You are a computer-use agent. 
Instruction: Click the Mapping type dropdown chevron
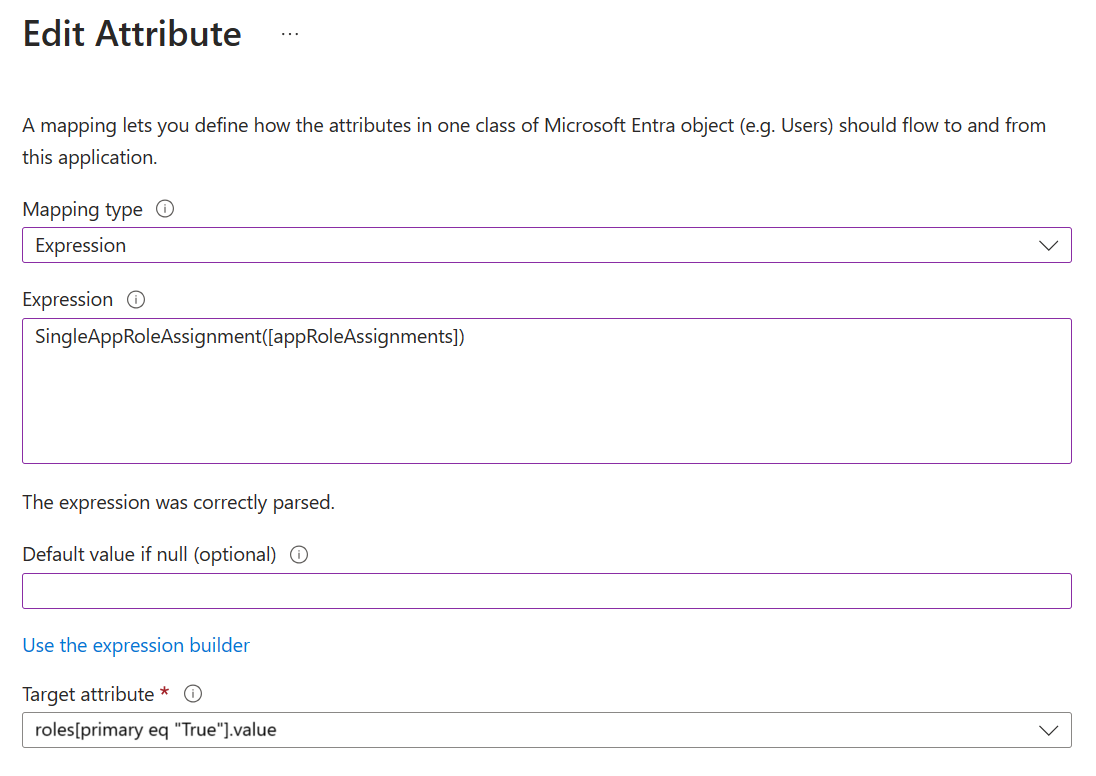click(1048, 245)
